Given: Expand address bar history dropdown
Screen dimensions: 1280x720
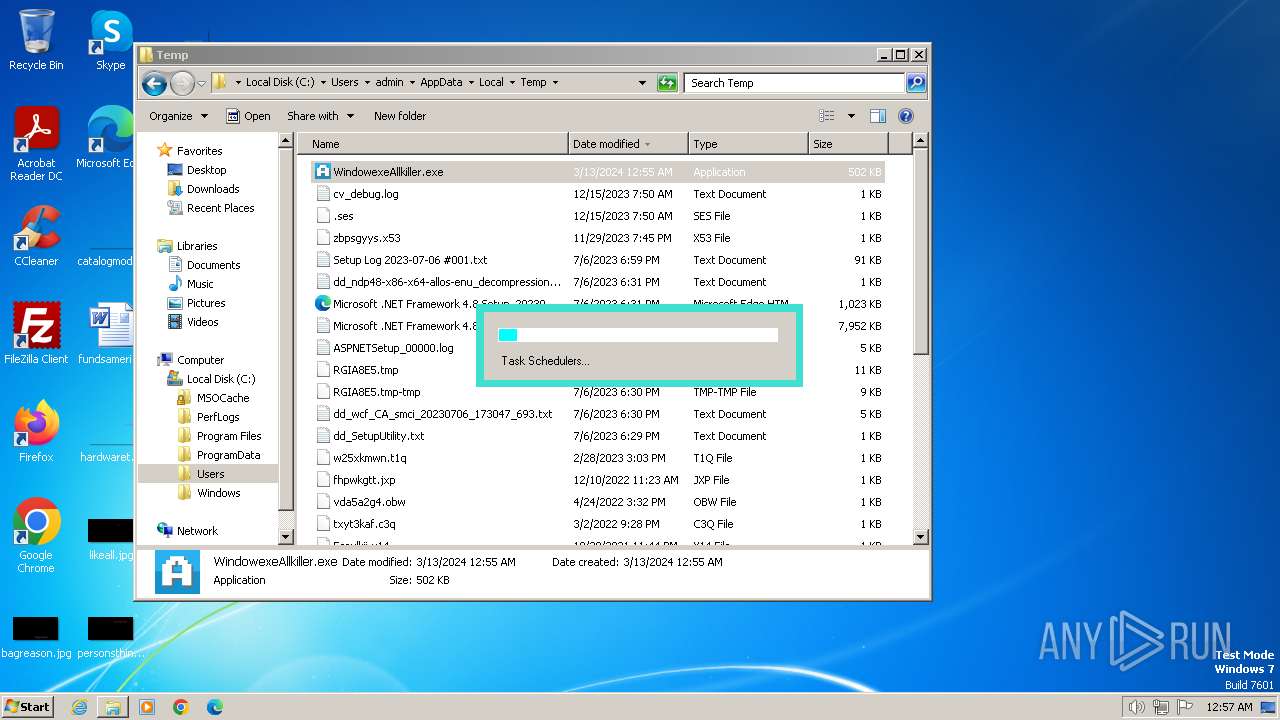Looking at the screenshot, I should point(642,83).
